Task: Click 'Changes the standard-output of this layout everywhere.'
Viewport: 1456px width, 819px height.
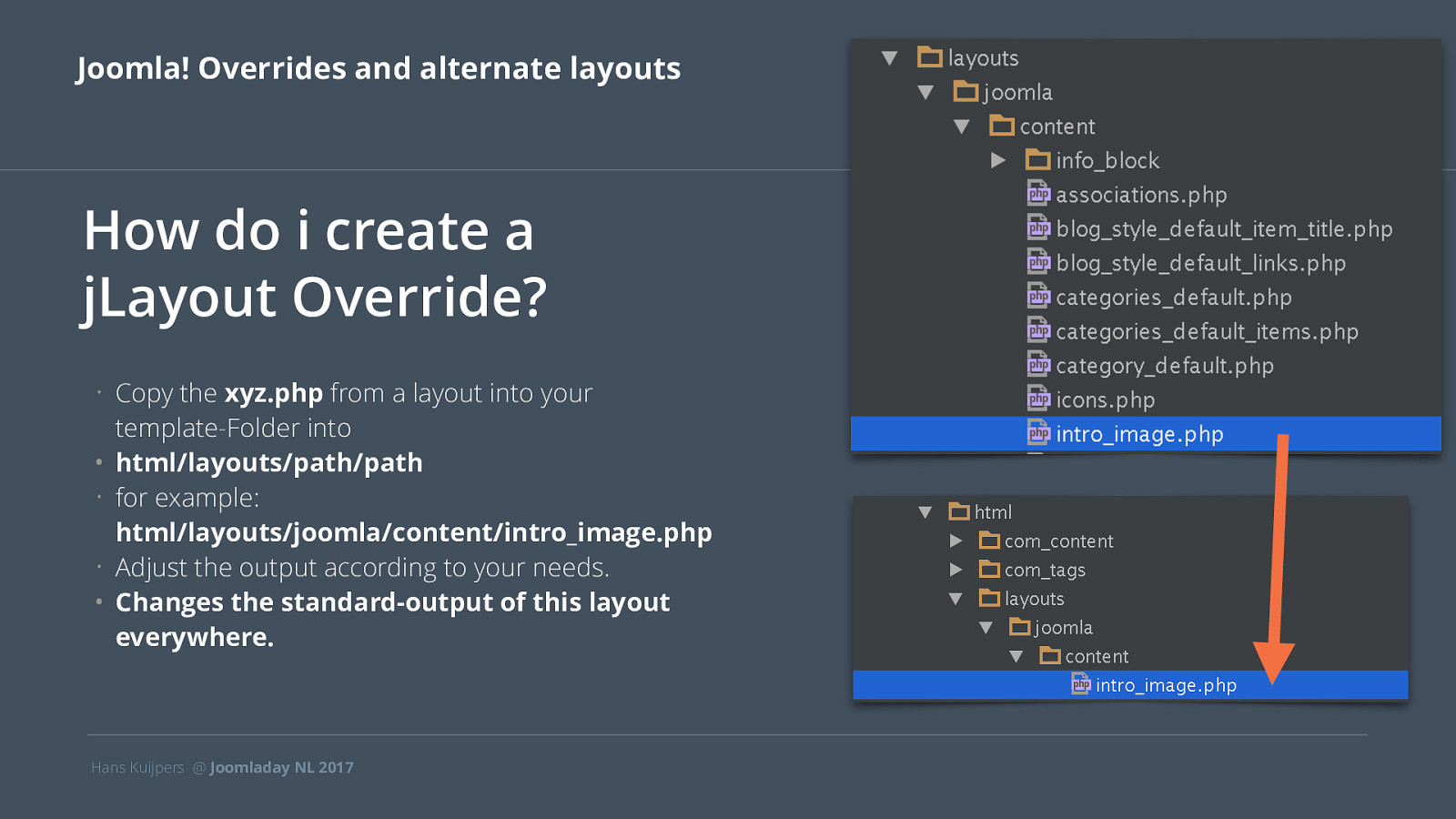Action: [x=393, y=620]
